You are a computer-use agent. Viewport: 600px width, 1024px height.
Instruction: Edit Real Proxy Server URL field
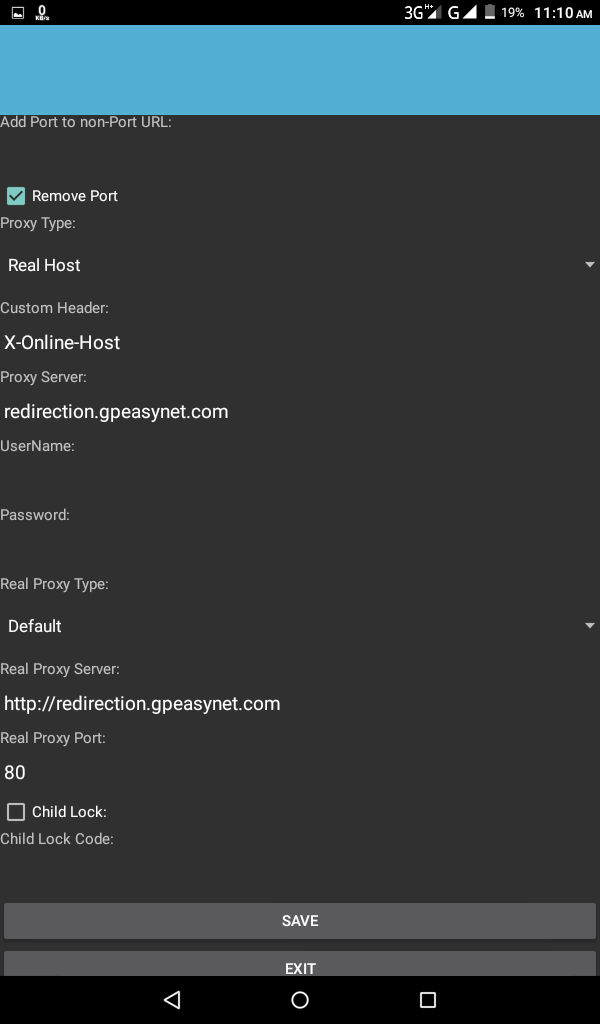[300, 703]
